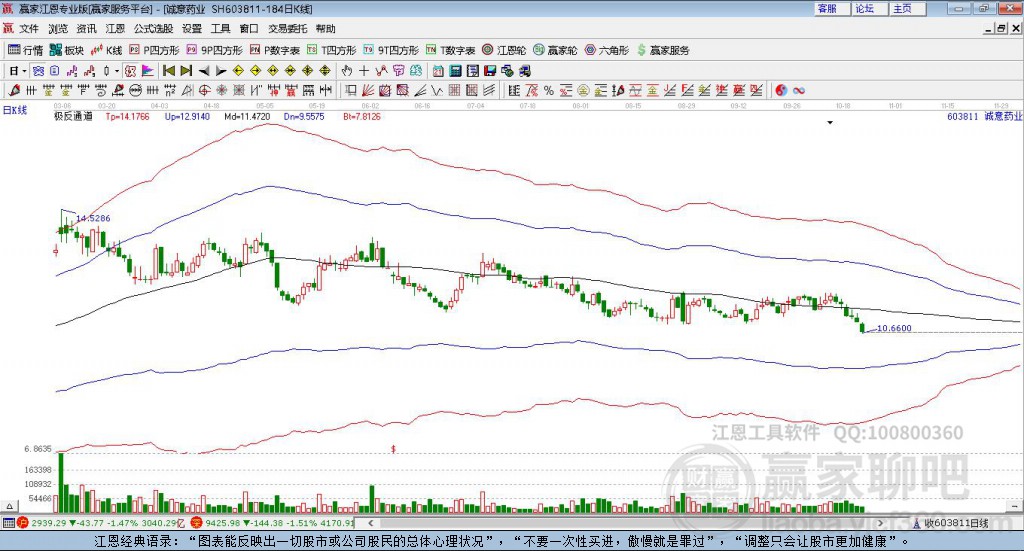Click the red floppy save icon
Screen dimensions: 1024x551
490,71
